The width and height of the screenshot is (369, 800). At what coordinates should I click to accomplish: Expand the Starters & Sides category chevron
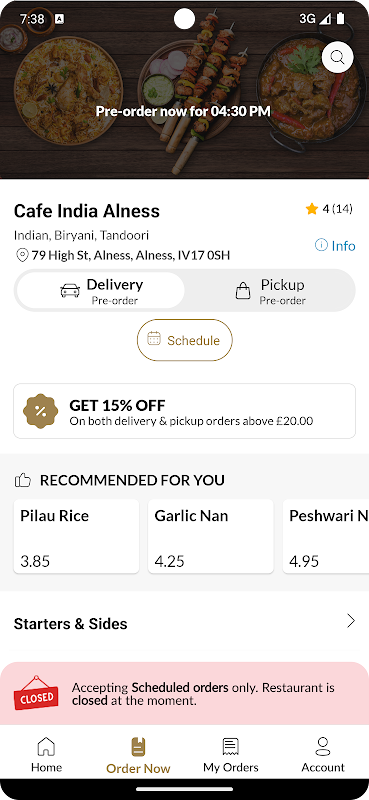coord(351,621)
